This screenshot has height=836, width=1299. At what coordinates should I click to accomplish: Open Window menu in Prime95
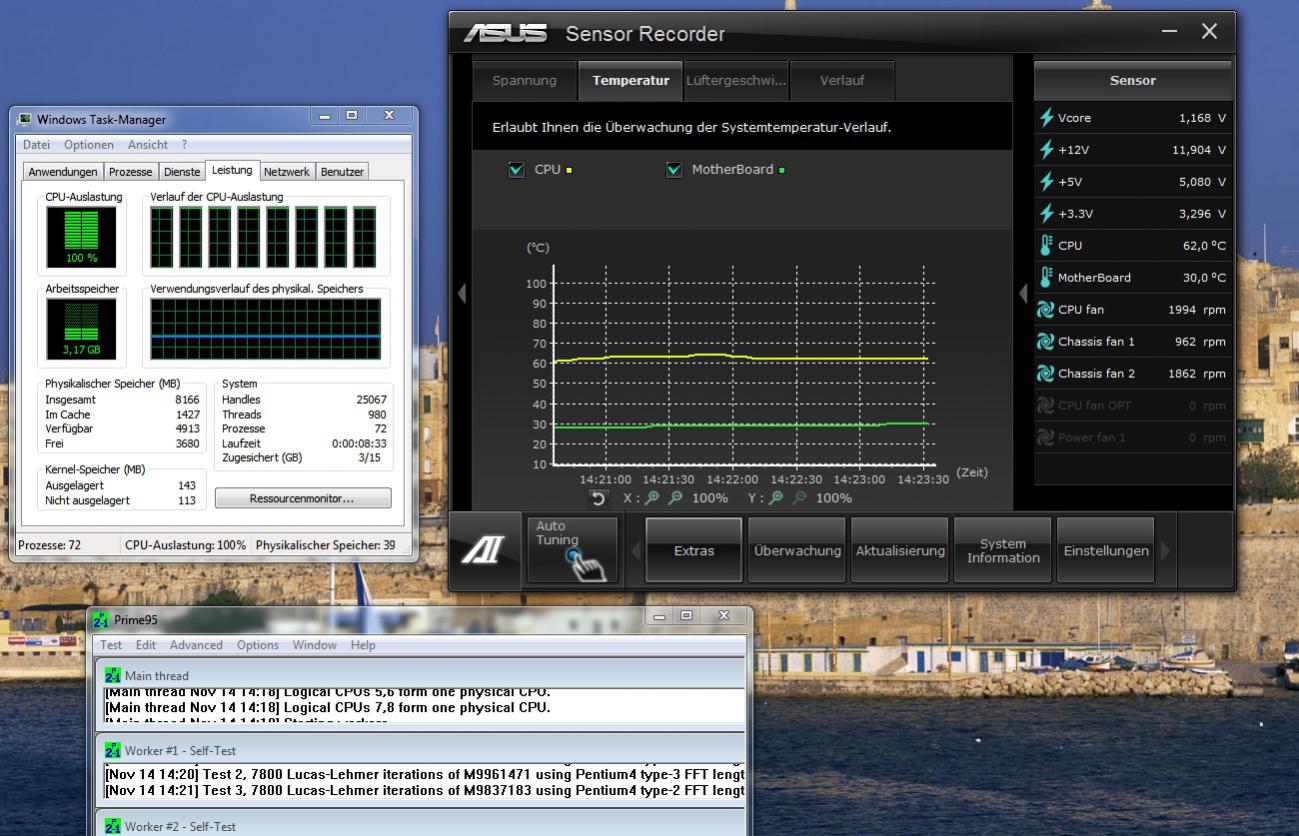[315, 645]
